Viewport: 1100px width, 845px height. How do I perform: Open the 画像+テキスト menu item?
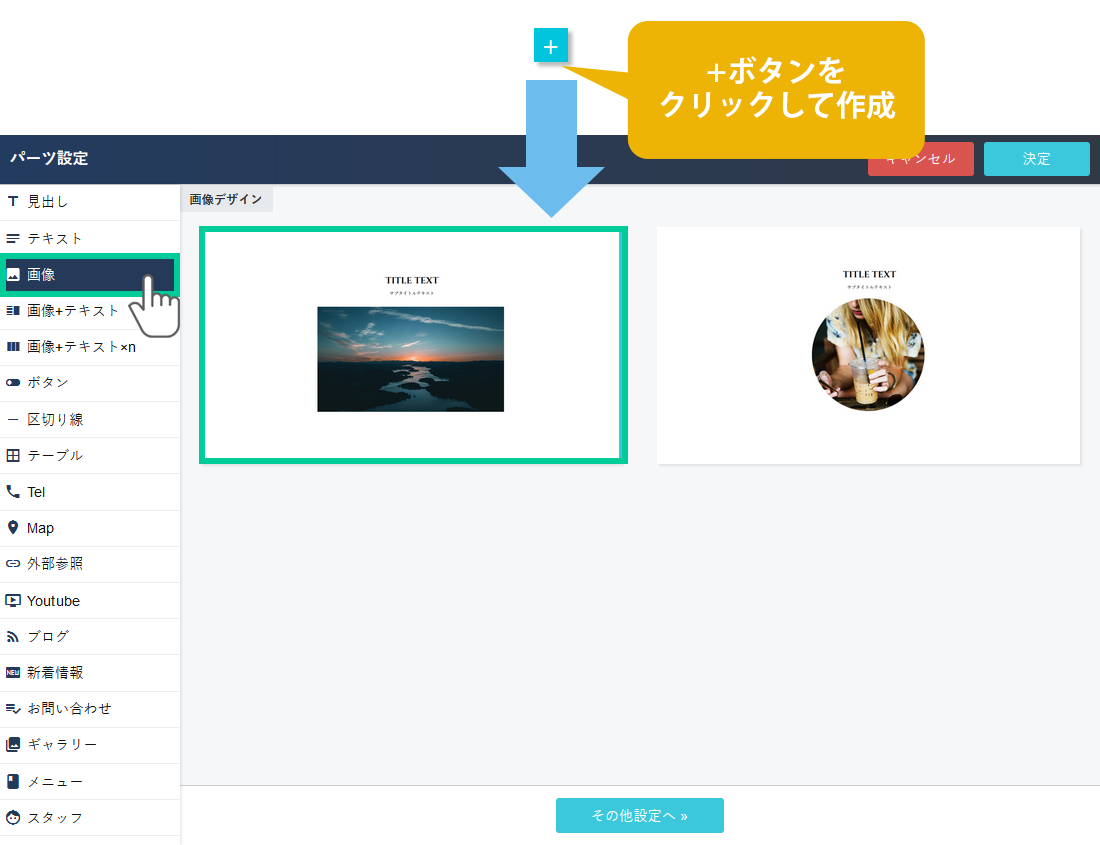[73, 311]
